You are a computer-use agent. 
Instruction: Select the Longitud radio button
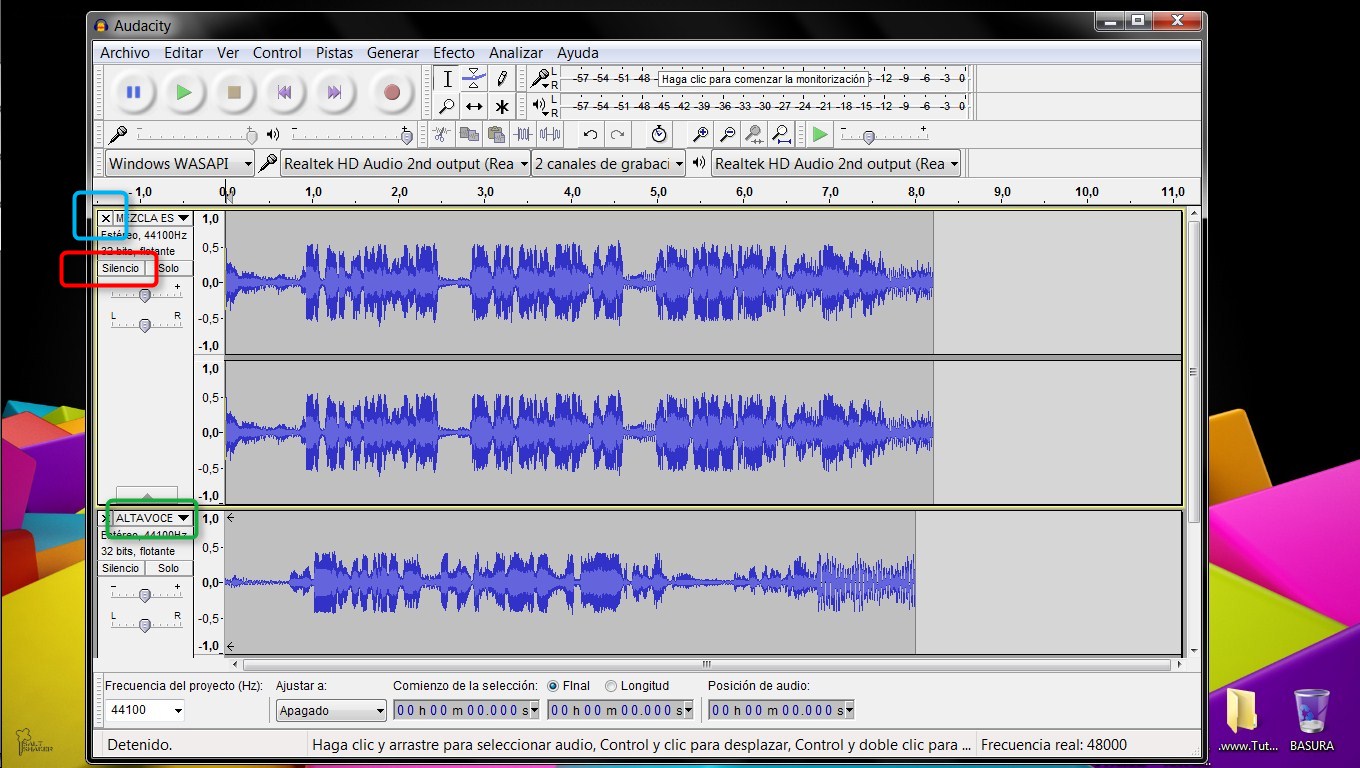point(611,686)
